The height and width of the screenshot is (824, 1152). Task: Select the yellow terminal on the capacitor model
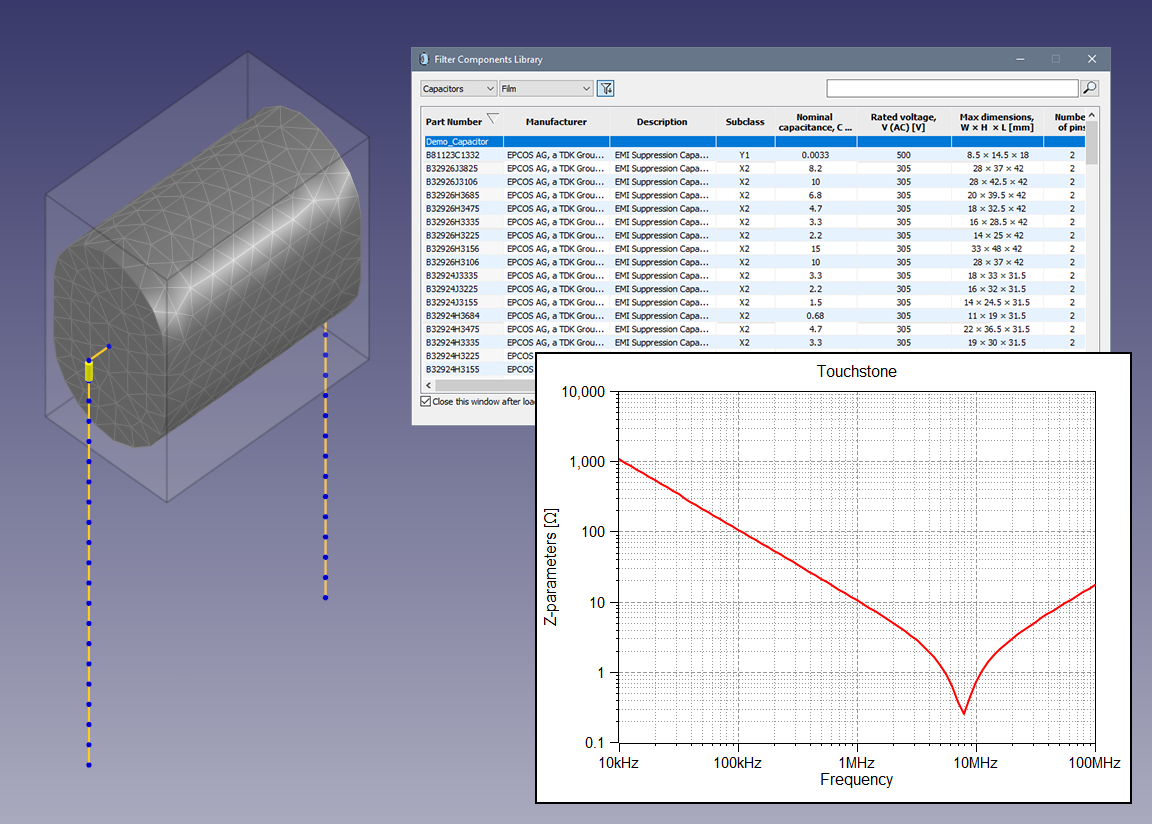click(x=89, y=371)
